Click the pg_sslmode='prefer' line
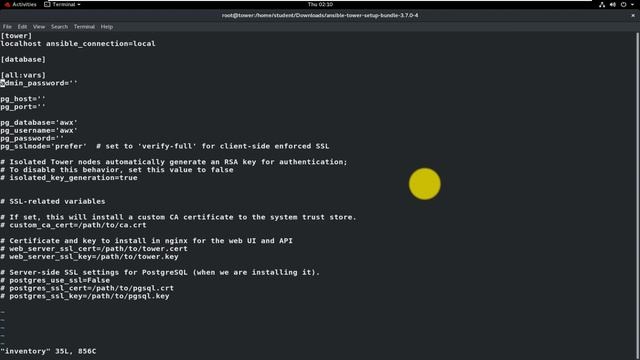 [165, 146]
